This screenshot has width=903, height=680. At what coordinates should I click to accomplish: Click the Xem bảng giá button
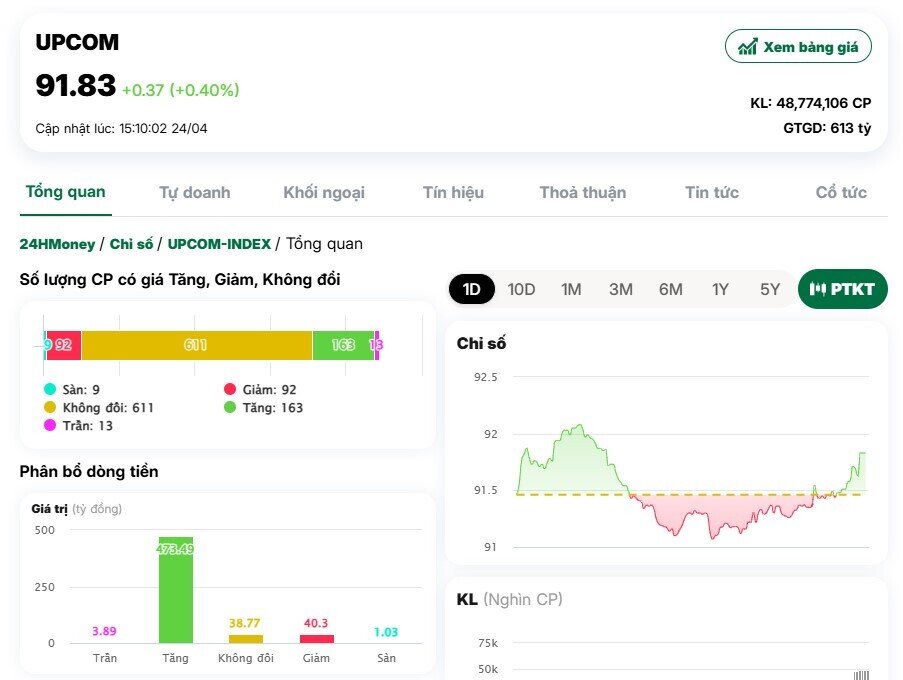tap(798, 46)
